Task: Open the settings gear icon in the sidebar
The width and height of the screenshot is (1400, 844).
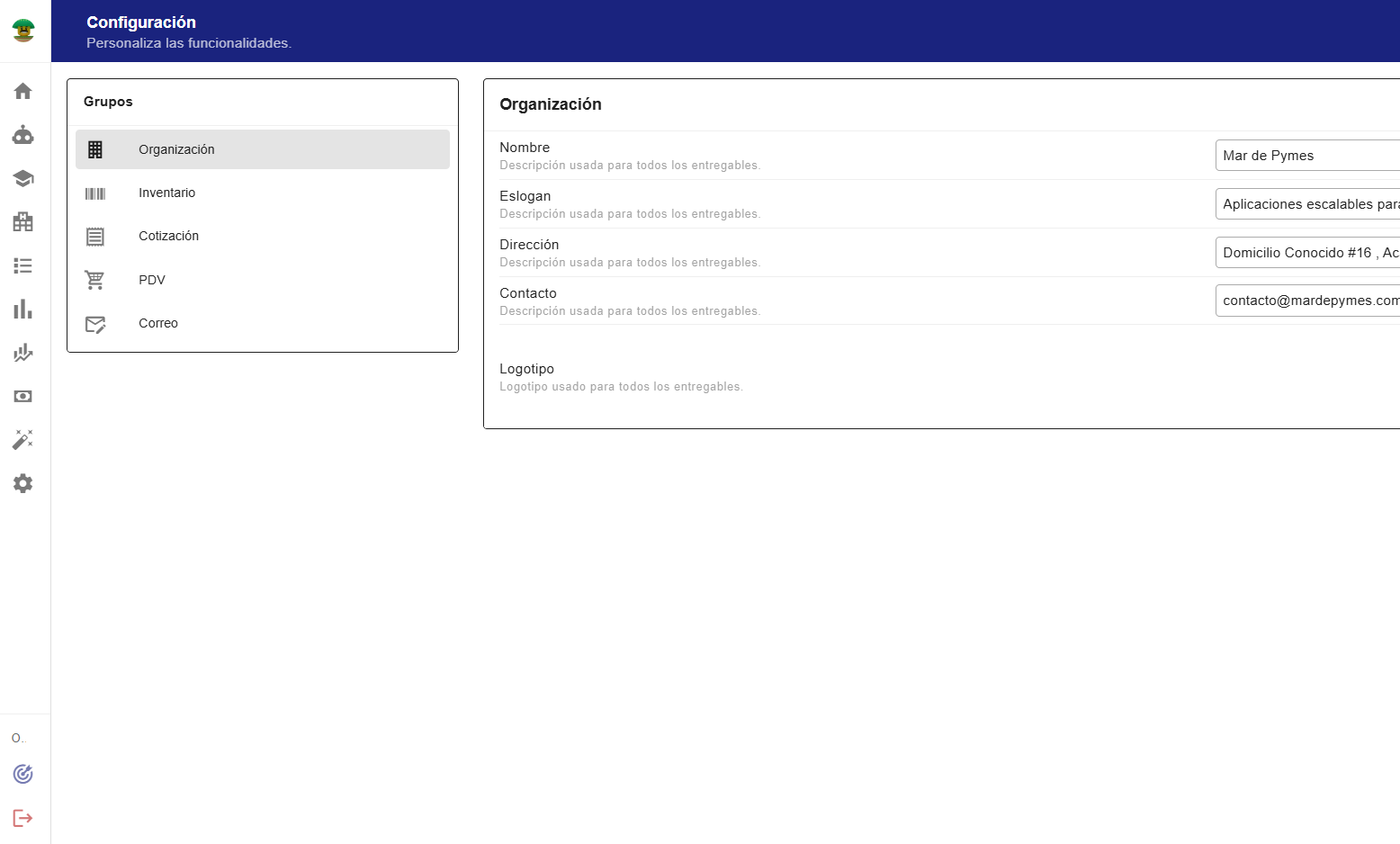Action: 23,483
